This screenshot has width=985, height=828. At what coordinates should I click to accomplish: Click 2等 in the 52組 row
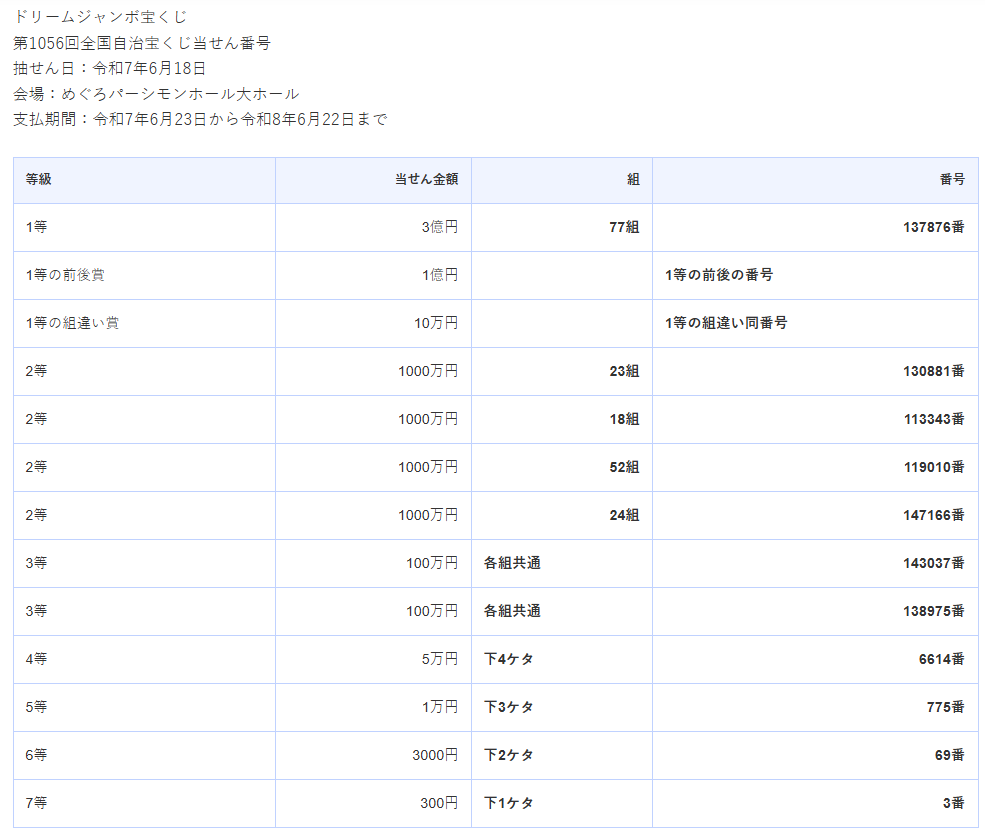click(36, 467)
